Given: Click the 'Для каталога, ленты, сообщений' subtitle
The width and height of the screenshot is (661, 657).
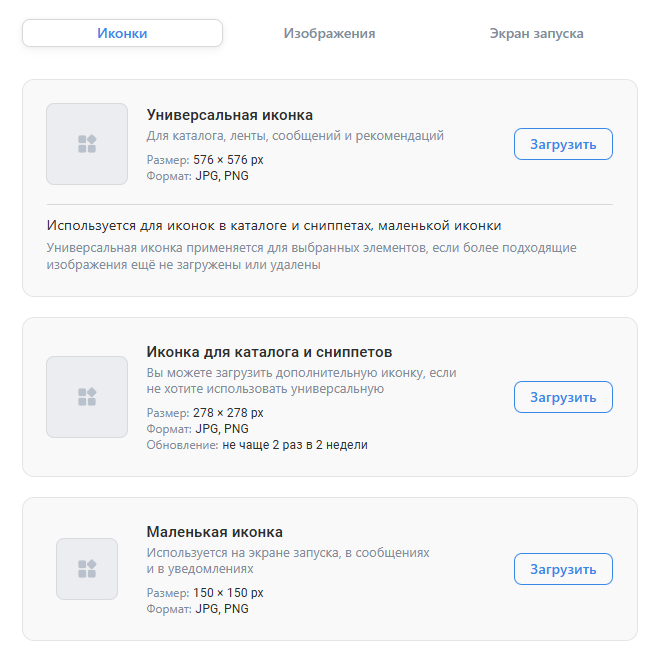Looking at the screenshot, I should [x=295, y=136].
